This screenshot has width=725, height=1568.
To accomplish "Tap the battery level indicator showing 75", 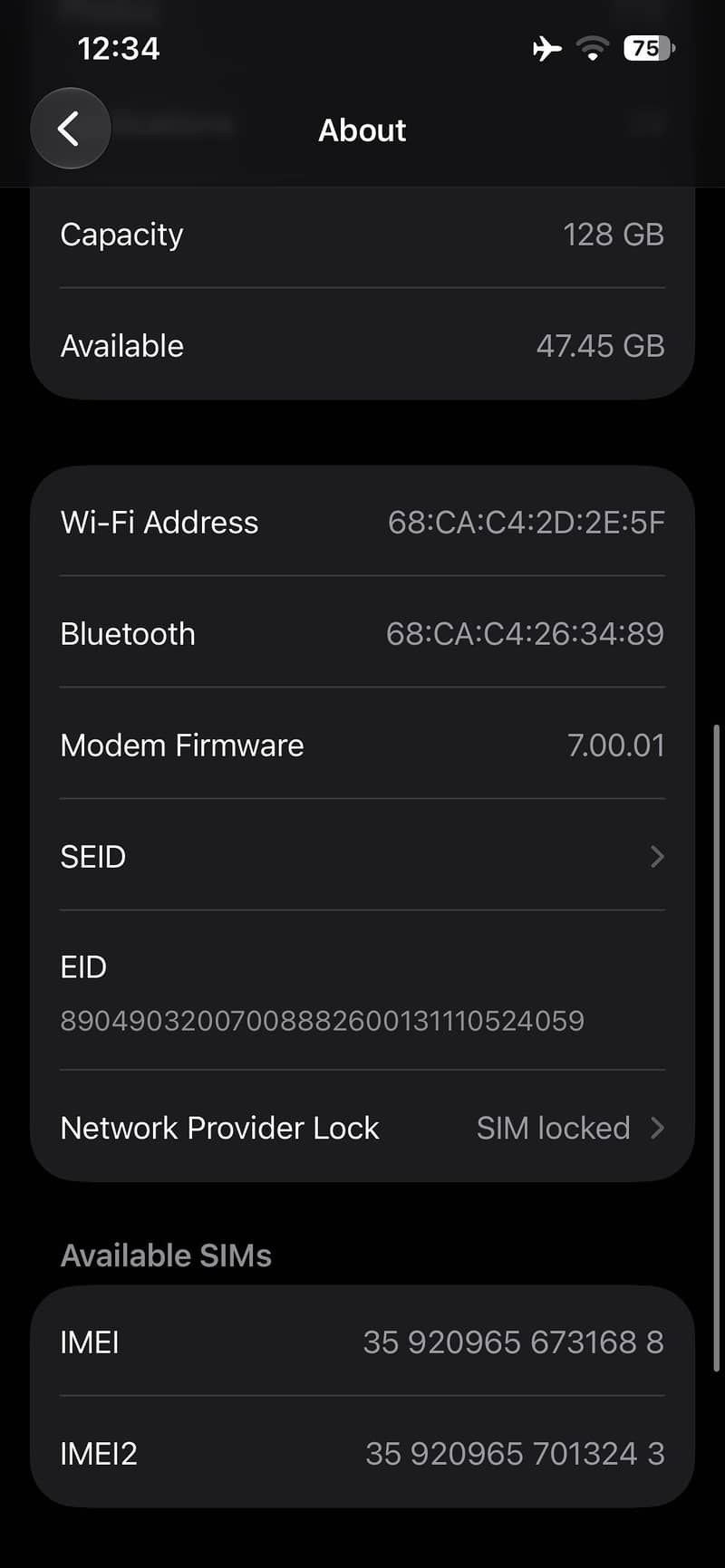I will coord(649,48).
